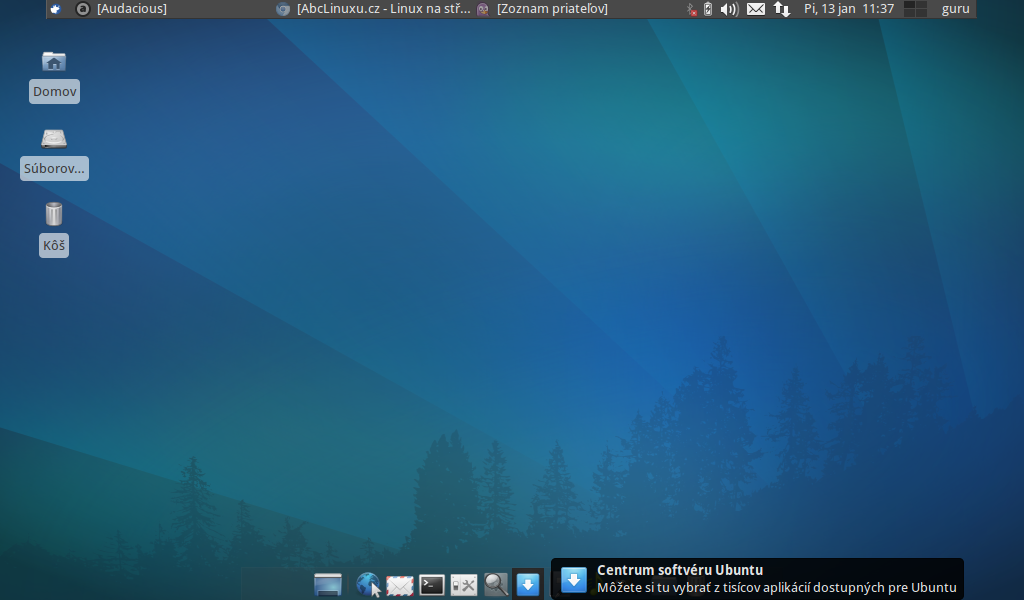Open the network connections arrows icon
The width and height of the screenshot is (1024, 600).
782,9
